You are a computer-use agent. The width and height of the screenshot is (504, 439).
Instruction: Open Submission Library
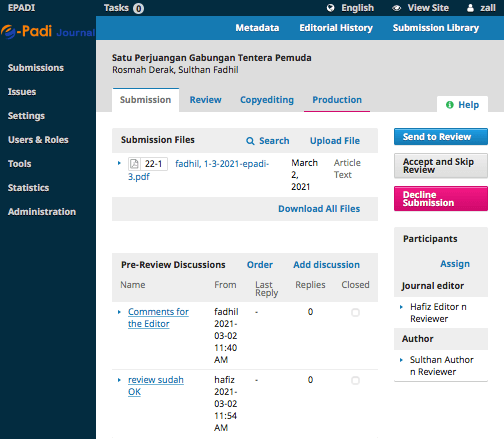[x=436, y=28]
